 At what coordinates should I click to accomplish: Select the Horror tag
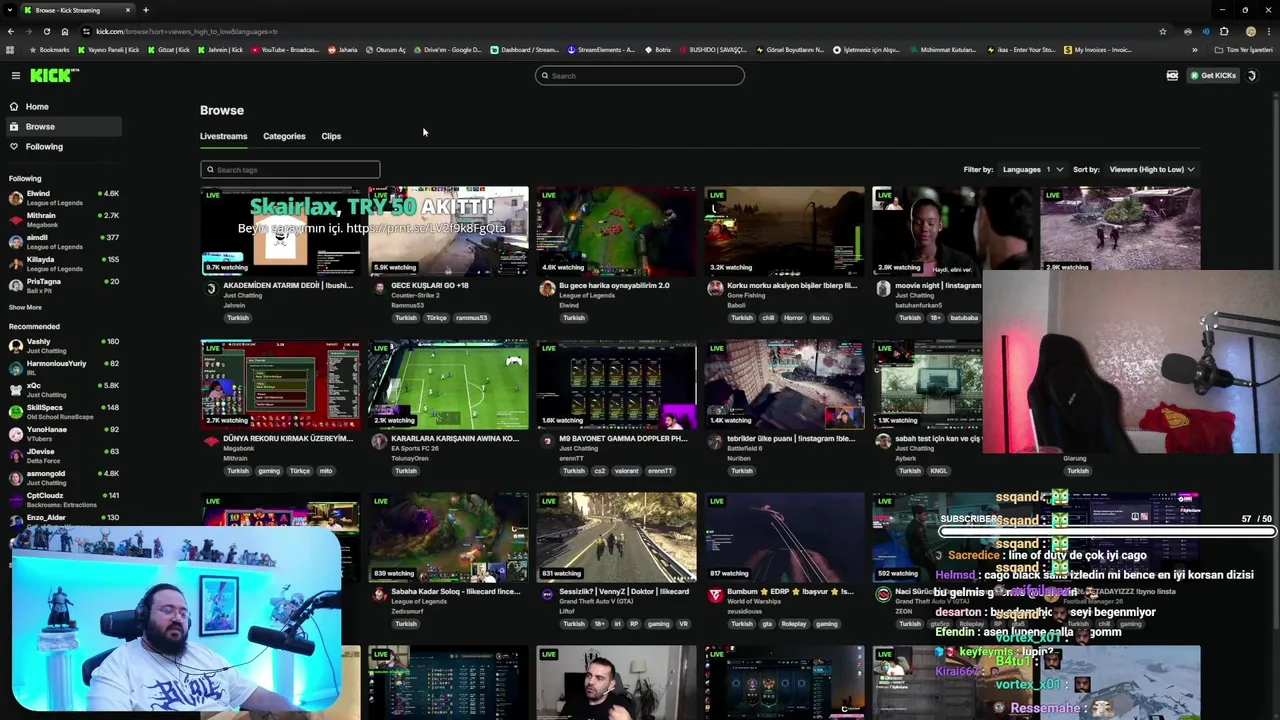tap(793, 318)
